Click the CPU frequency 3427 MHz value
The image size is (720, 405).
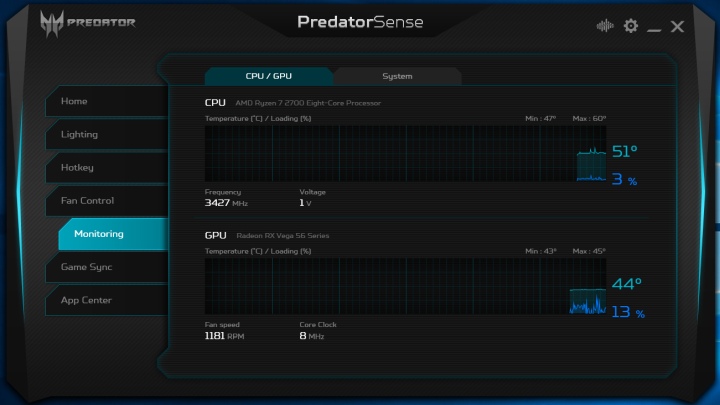(x=226, y=203)
